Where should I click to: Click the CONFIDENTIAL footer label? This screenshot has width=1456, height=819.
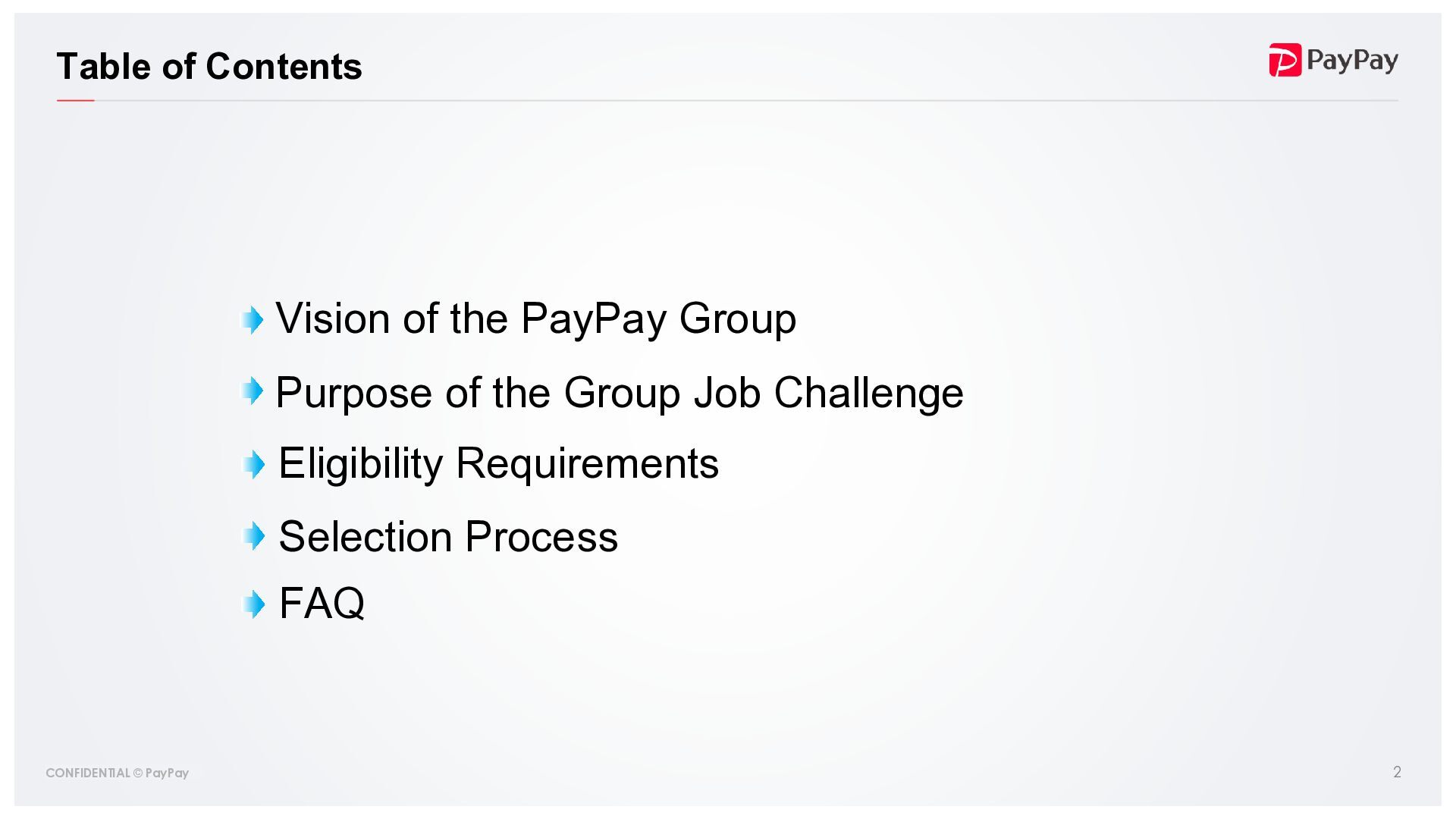pyautogui.click(x=88, y=773)
